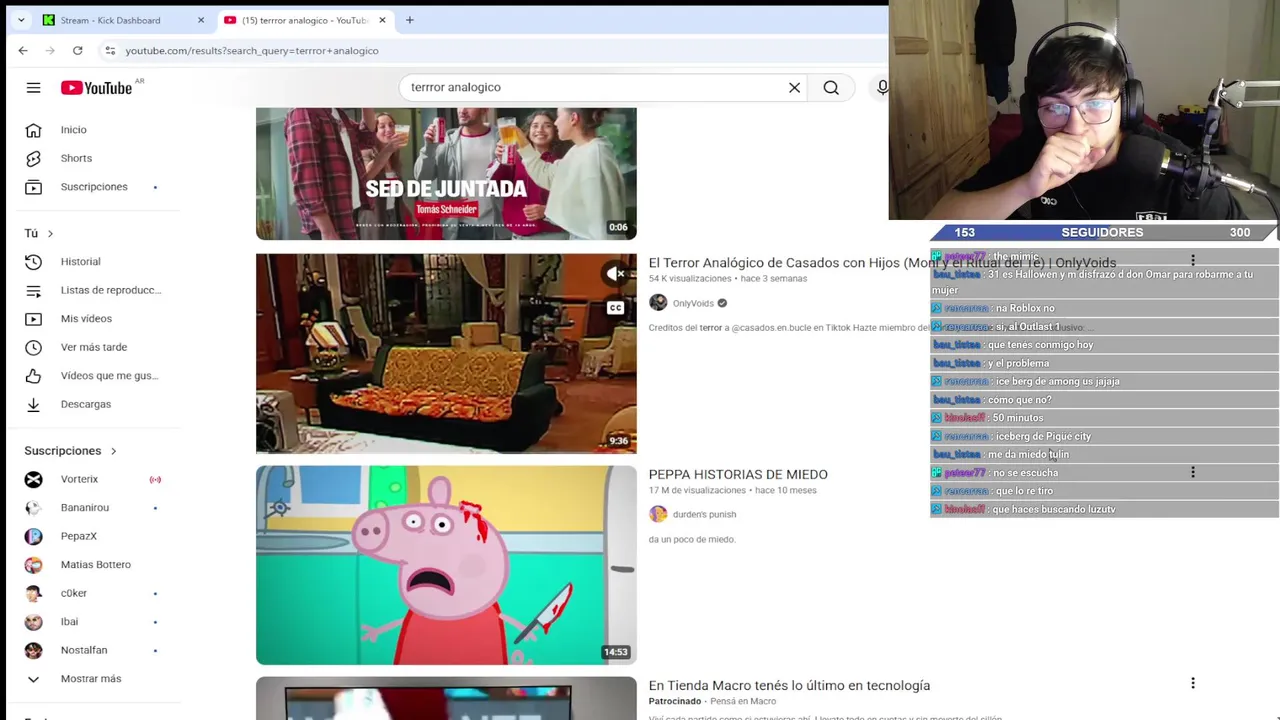Open Peppa pig horror video thumbnail
Viewport: 1280px width, 720px height.
[446, 565]
